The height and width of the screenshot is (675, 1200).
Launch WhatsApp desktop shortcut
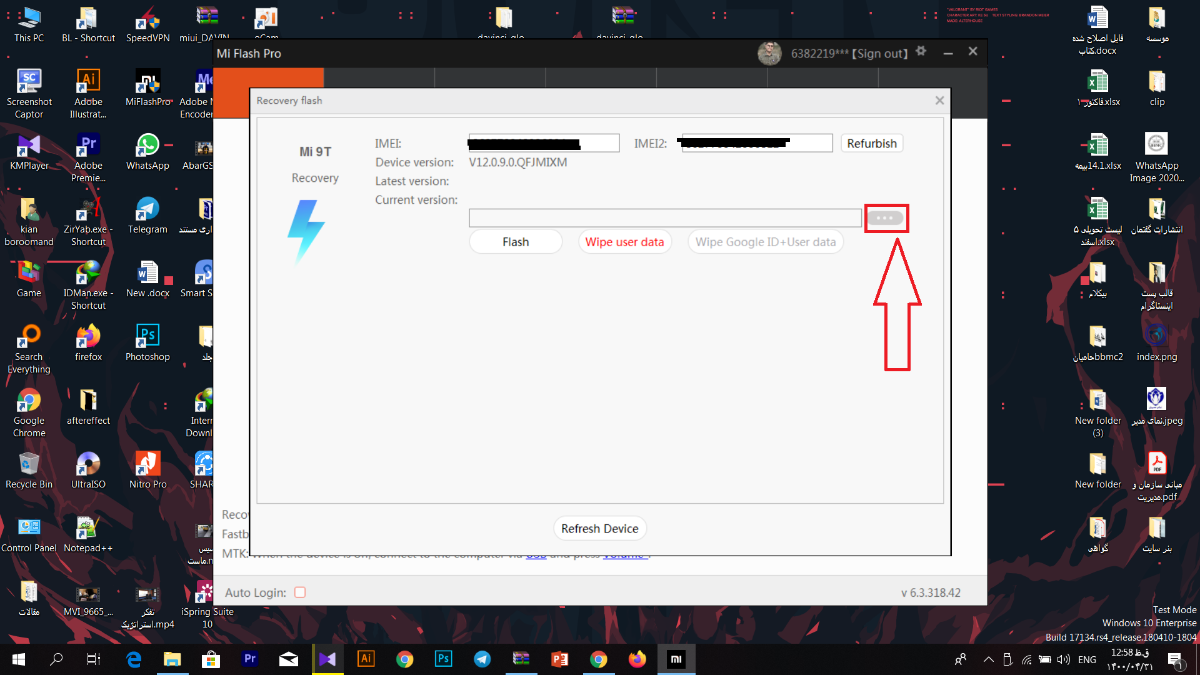148,151
